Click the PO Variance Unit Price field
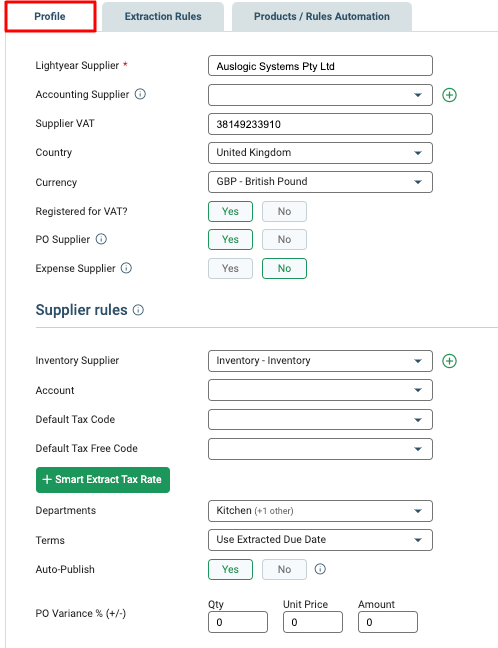The width and height of the screenshot is (498, 648). tap(313, 622)
